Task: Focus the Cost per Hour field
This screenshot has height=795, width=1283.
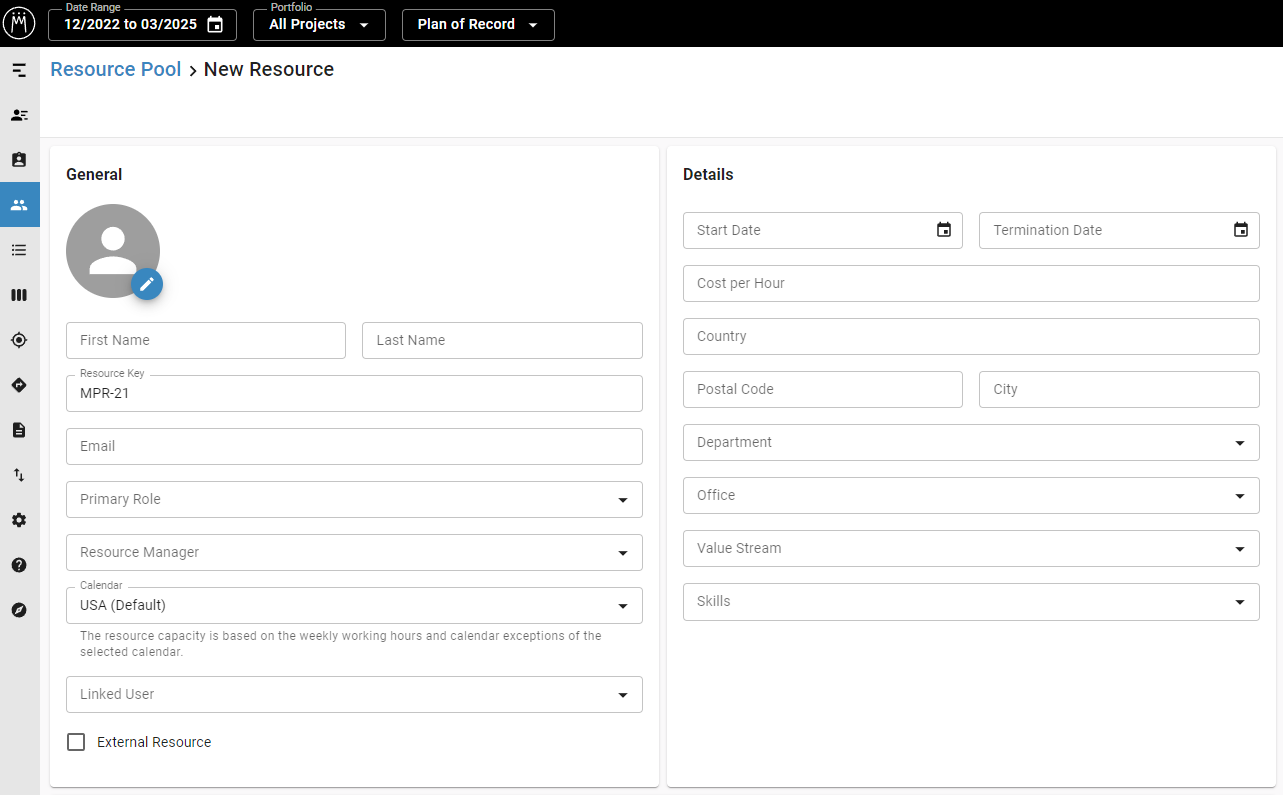Action: pos(971,283)
